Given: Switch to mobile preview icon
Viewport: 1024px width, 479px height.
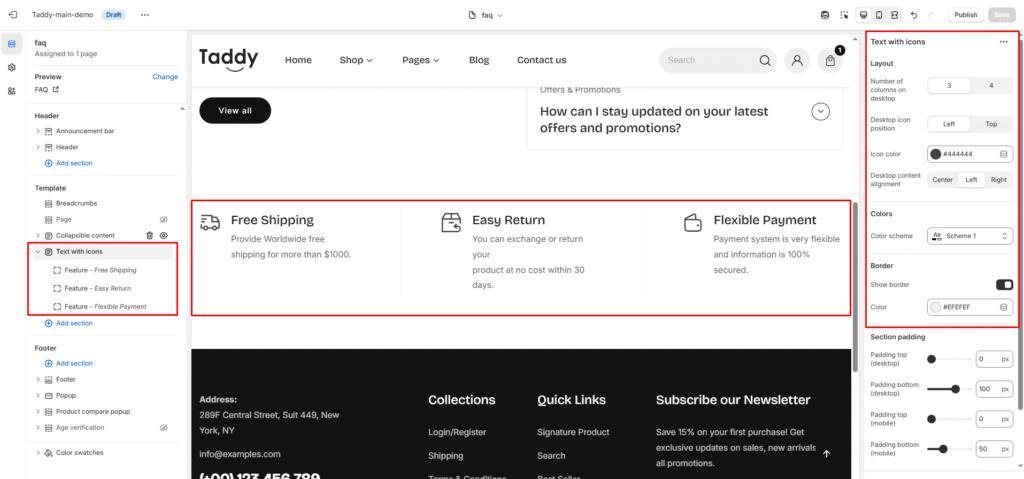Looking at the screenshot, I should coord(879,15).
